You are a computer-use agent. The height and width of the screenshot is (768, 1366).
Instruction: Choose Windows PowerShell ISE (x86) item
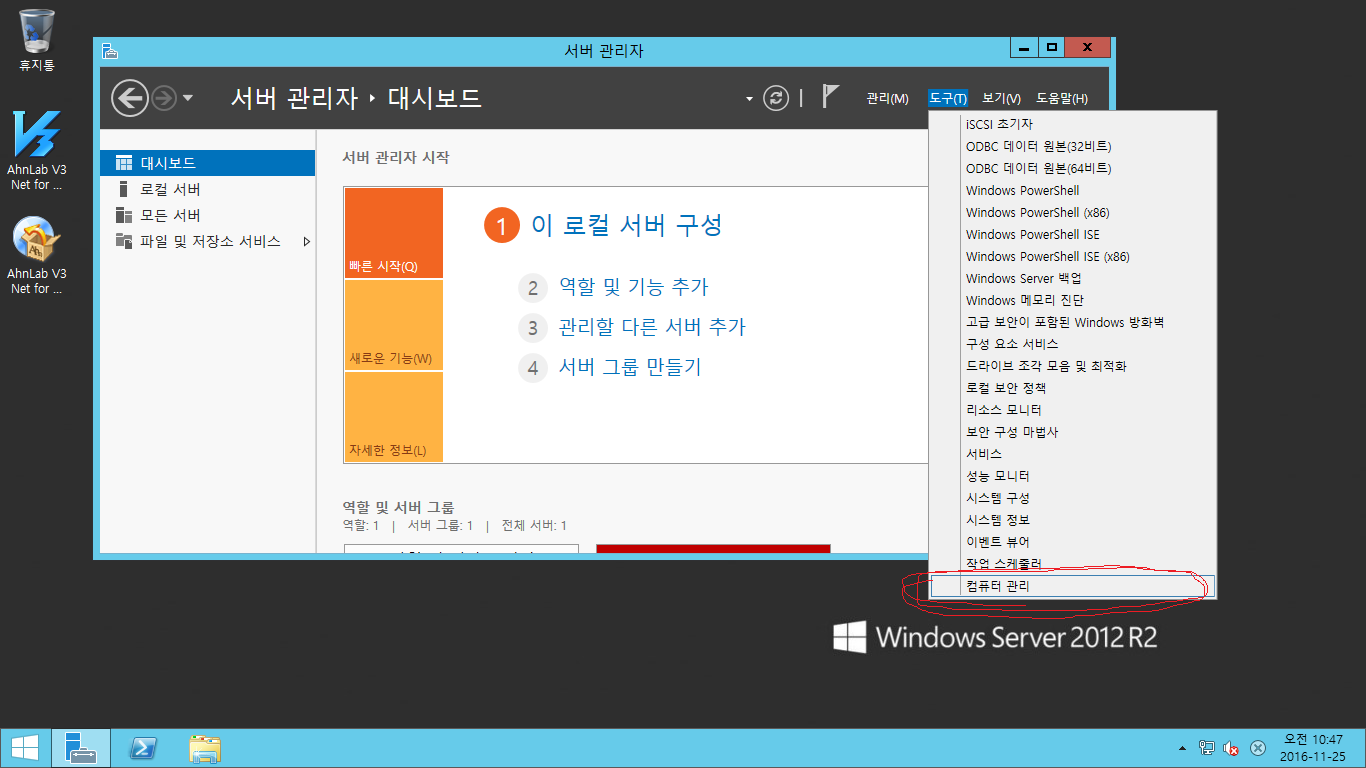1073,257
